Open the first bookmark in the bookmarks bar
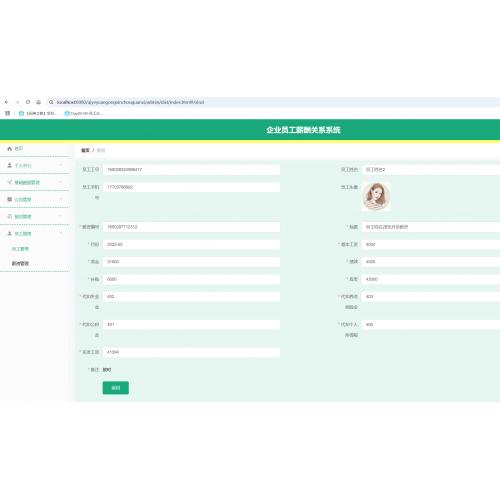Screen dimensions: 500x500 38,113
